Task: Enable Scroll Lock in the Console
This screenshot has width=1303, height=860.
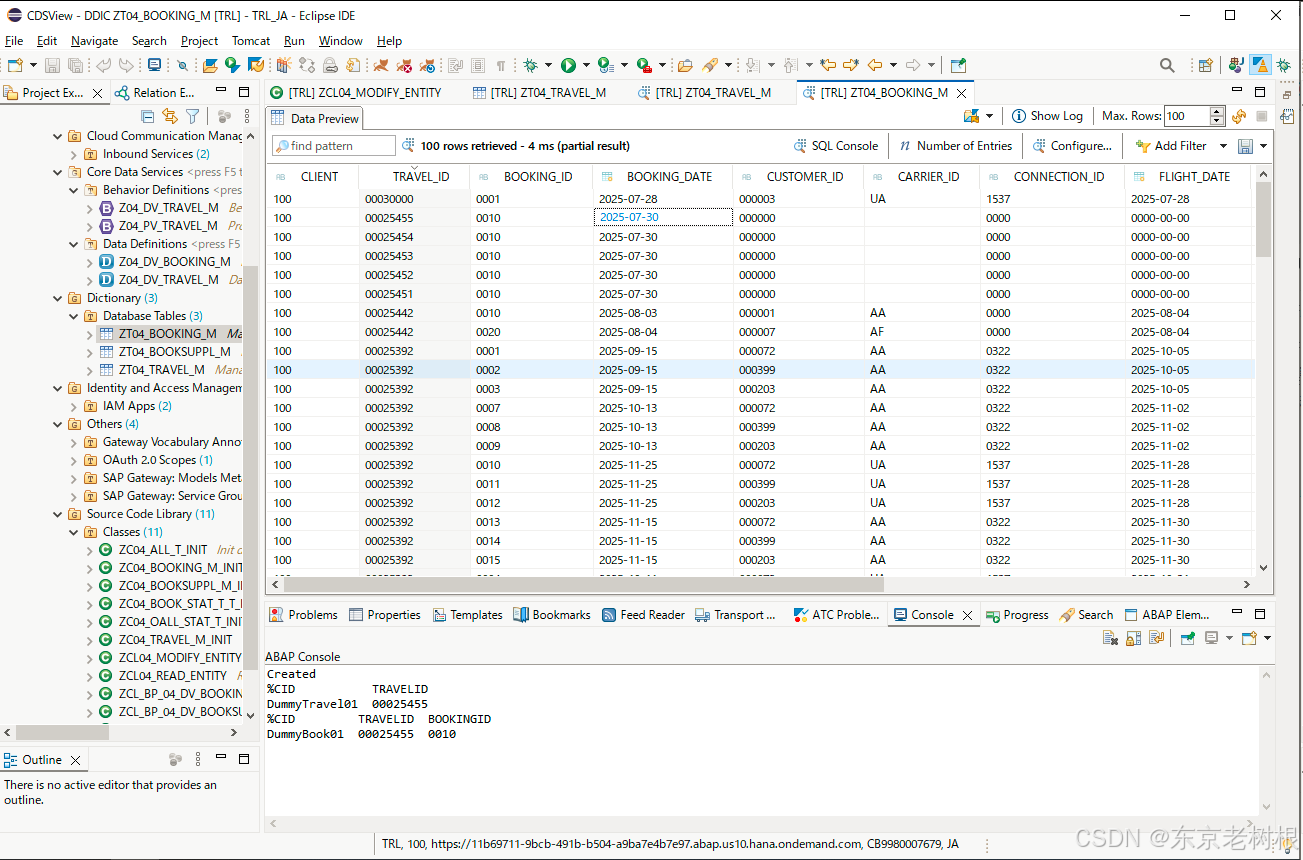Action: pyautogui.click(x=1131, y=637)
